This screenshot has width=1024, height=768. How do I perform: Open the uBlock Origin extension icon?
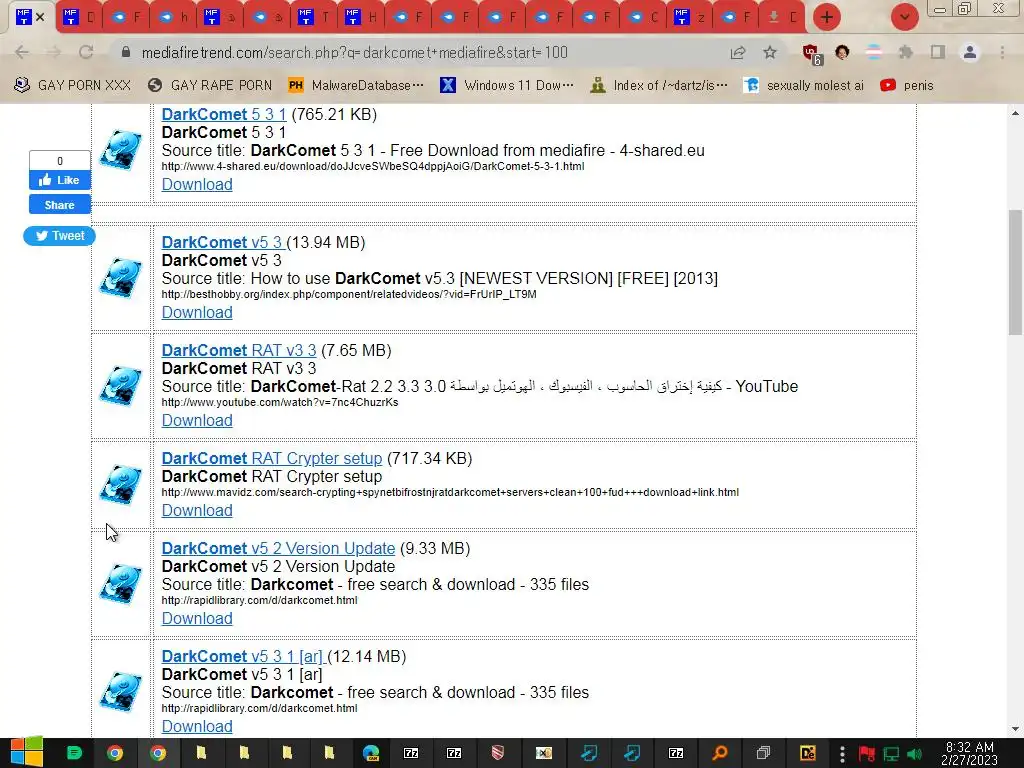[x=811, y=53]
